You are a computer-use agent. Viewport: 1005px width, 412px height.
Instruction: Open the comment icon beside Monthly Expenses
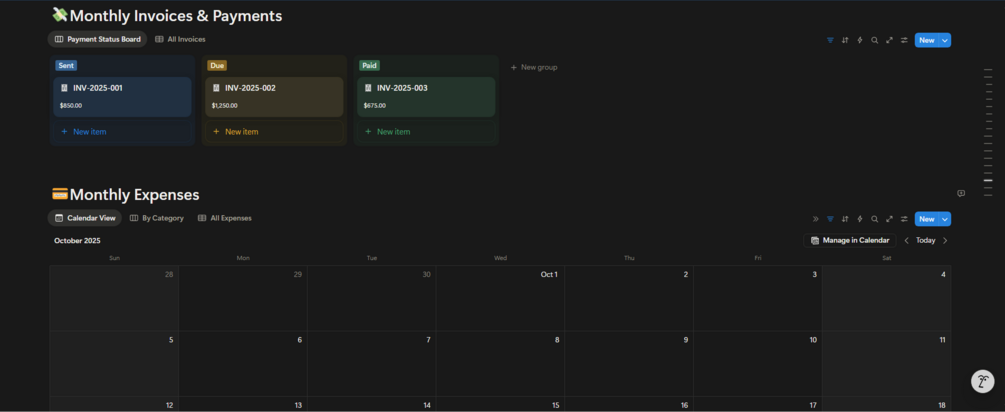click(x=961, y=194)
